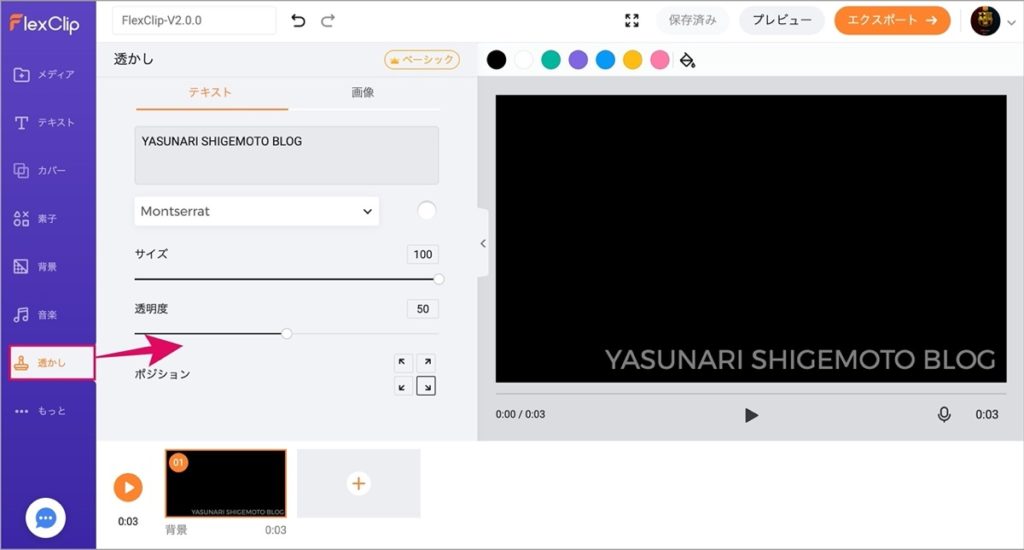1024x550 pixels.
Task: Play the video in preview player
Action: click(x=751, y=415)
